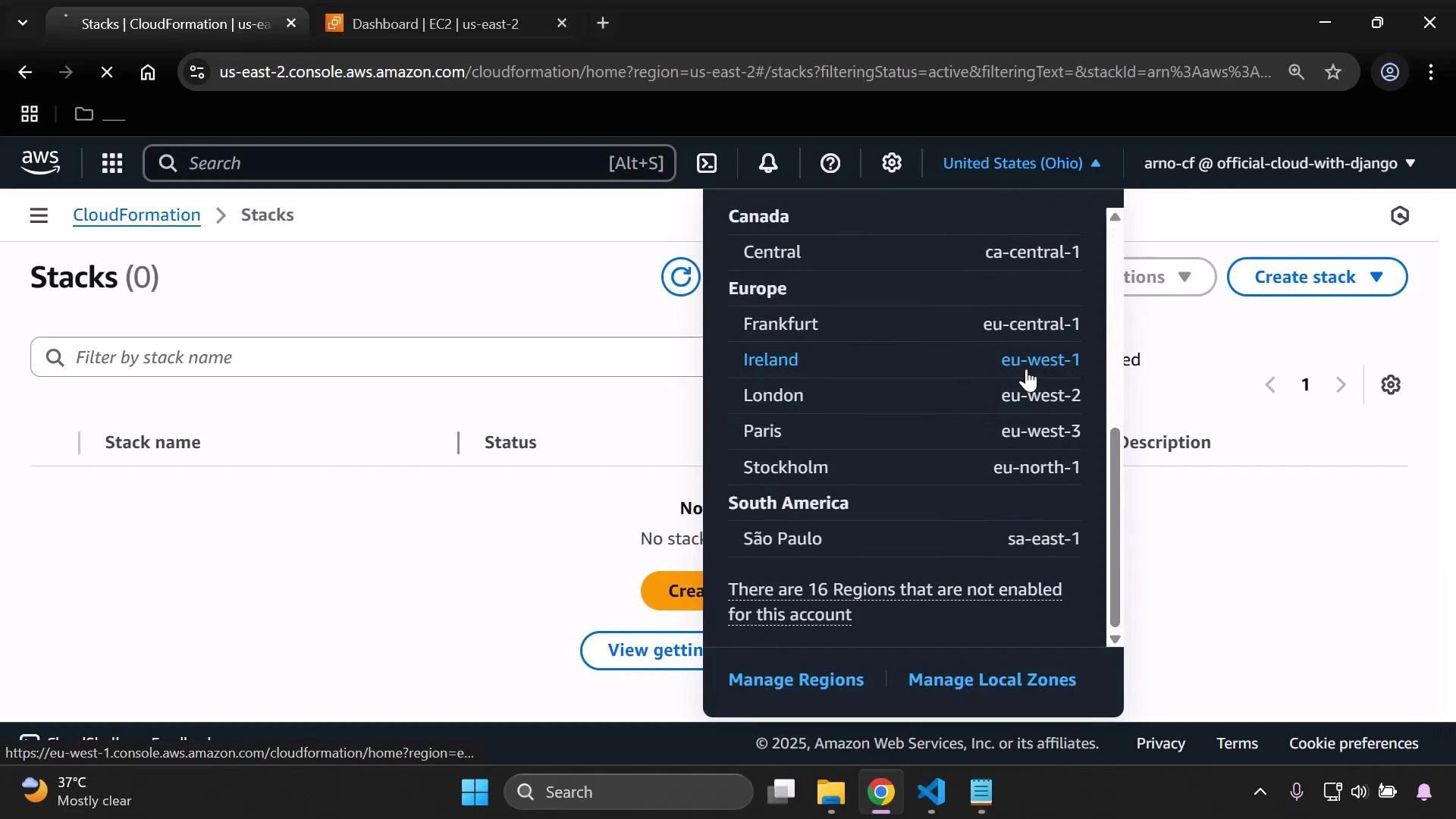This screenshot has width=1456, height=819.
Task: Open the settings gear in top navigation
Action: 892,162
